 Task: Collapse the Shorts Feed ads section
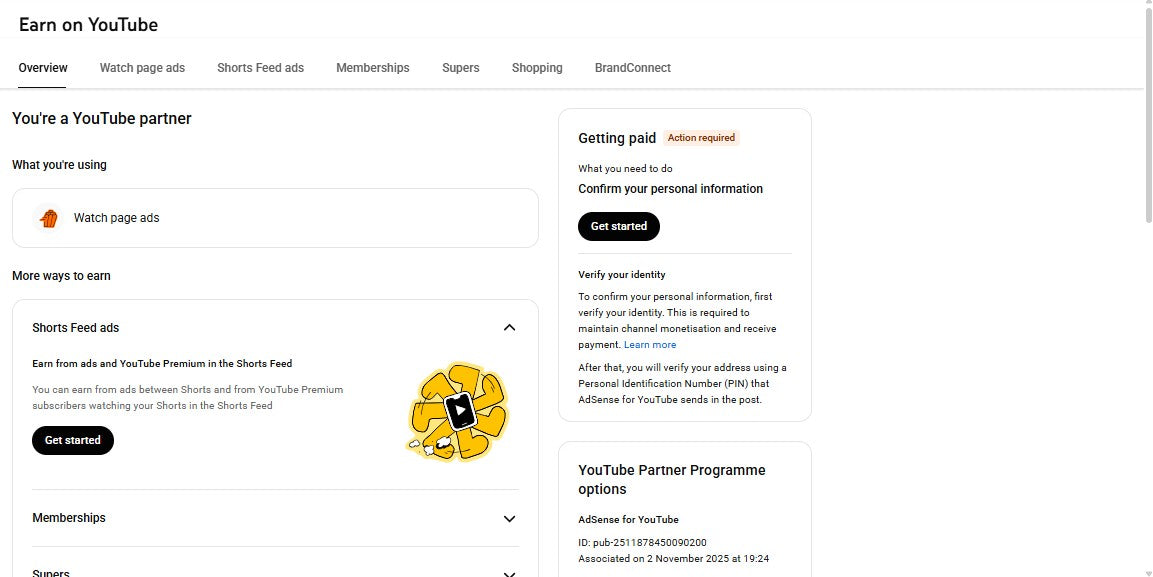tap(509, 327)
